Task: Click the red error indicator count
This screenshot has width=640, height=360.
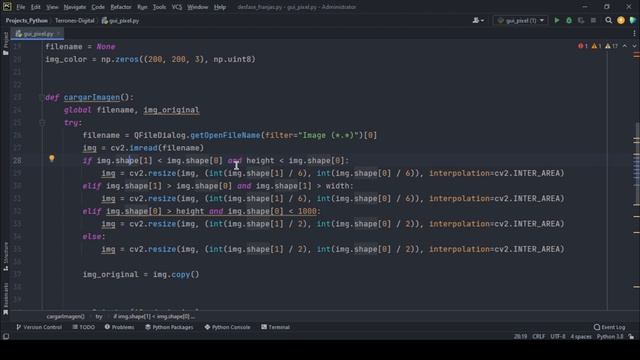Action: (x=583, y=46)
